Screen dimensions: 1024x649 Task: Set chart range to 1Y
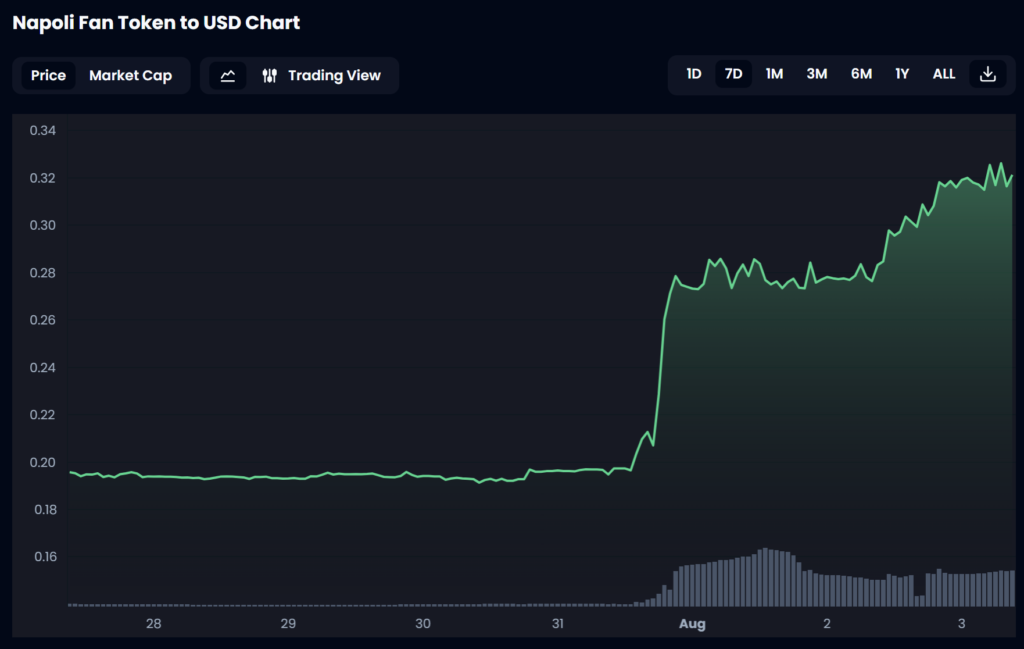(902, 74)
